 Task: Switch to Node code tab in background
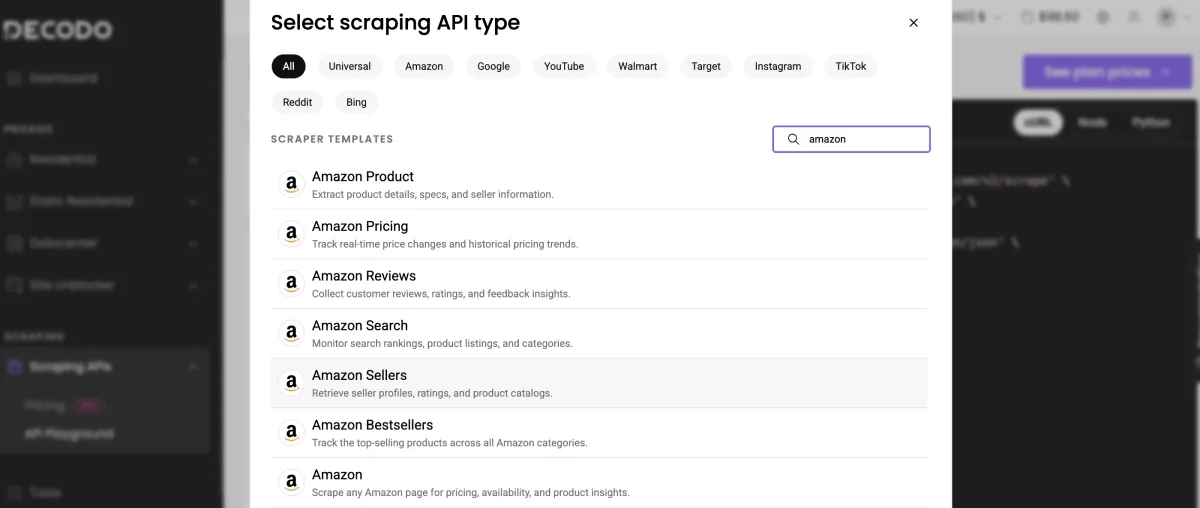click(1091, 122)
